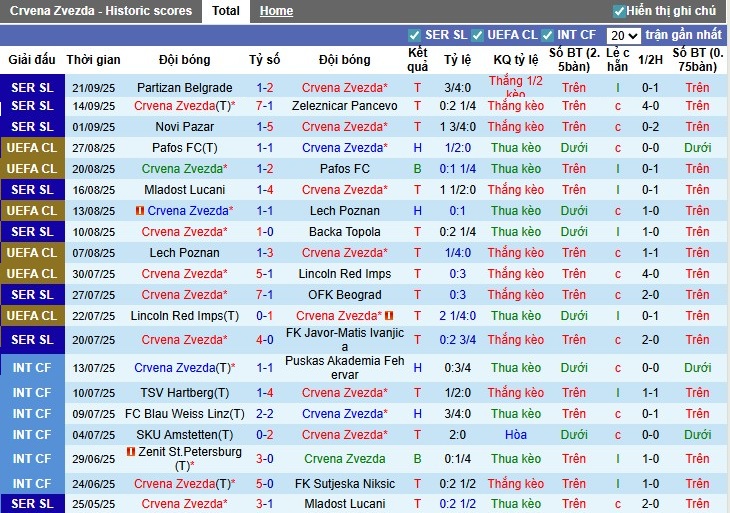Click the SER SL badge on 21/09/25 row
The image size is (730, 513).
(x=32, y=88)
